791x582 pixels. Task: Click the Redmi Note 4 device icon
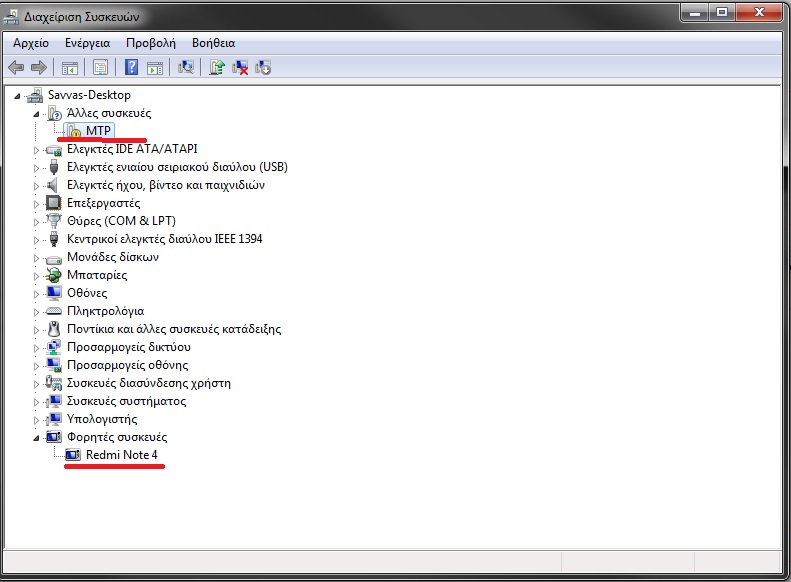[73, 455]
